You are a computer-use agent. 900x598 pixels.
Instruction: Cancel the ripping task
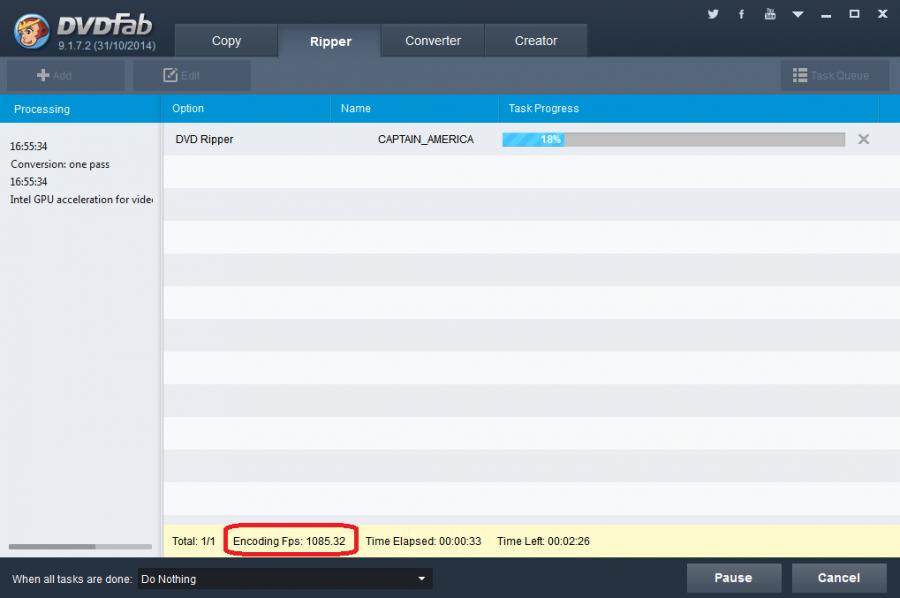click(x=839, y=578)
